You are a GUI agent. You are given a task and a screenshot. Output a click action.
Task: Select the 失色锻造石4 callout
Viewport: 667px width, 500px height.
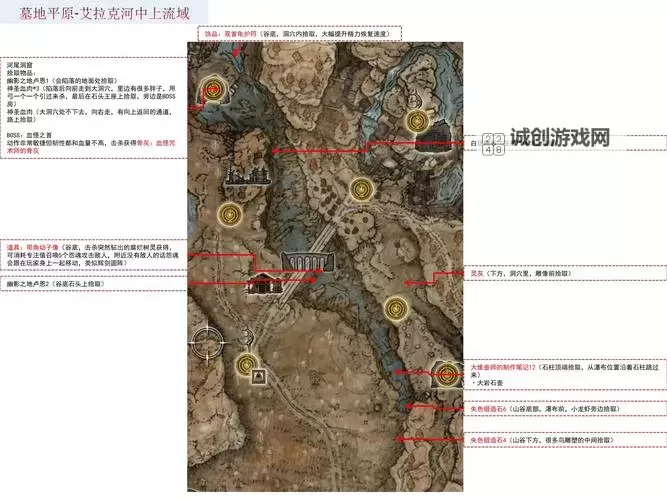(565, 440)
